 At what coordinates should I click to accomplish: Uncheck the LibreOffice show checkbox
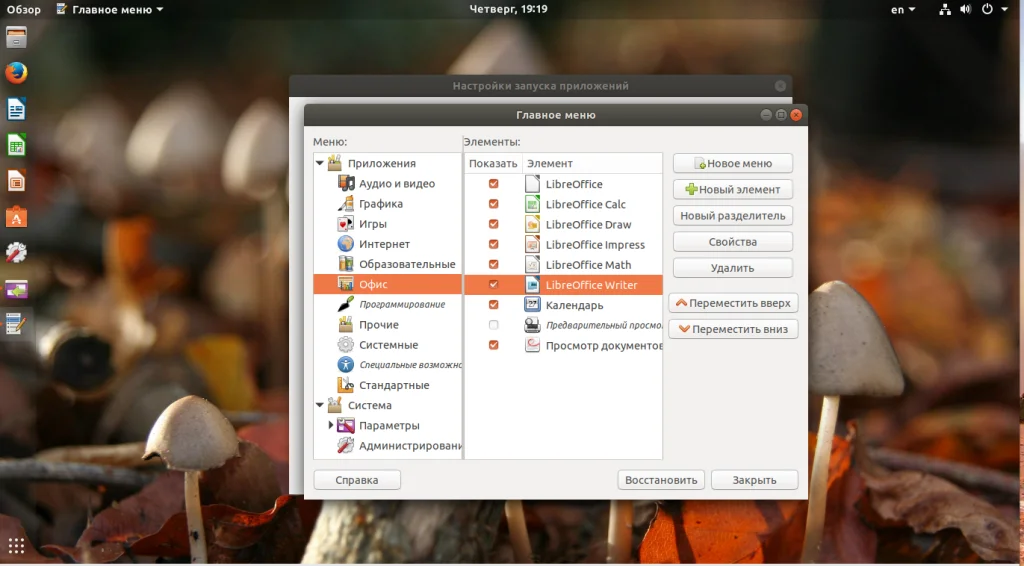[494, 183]
